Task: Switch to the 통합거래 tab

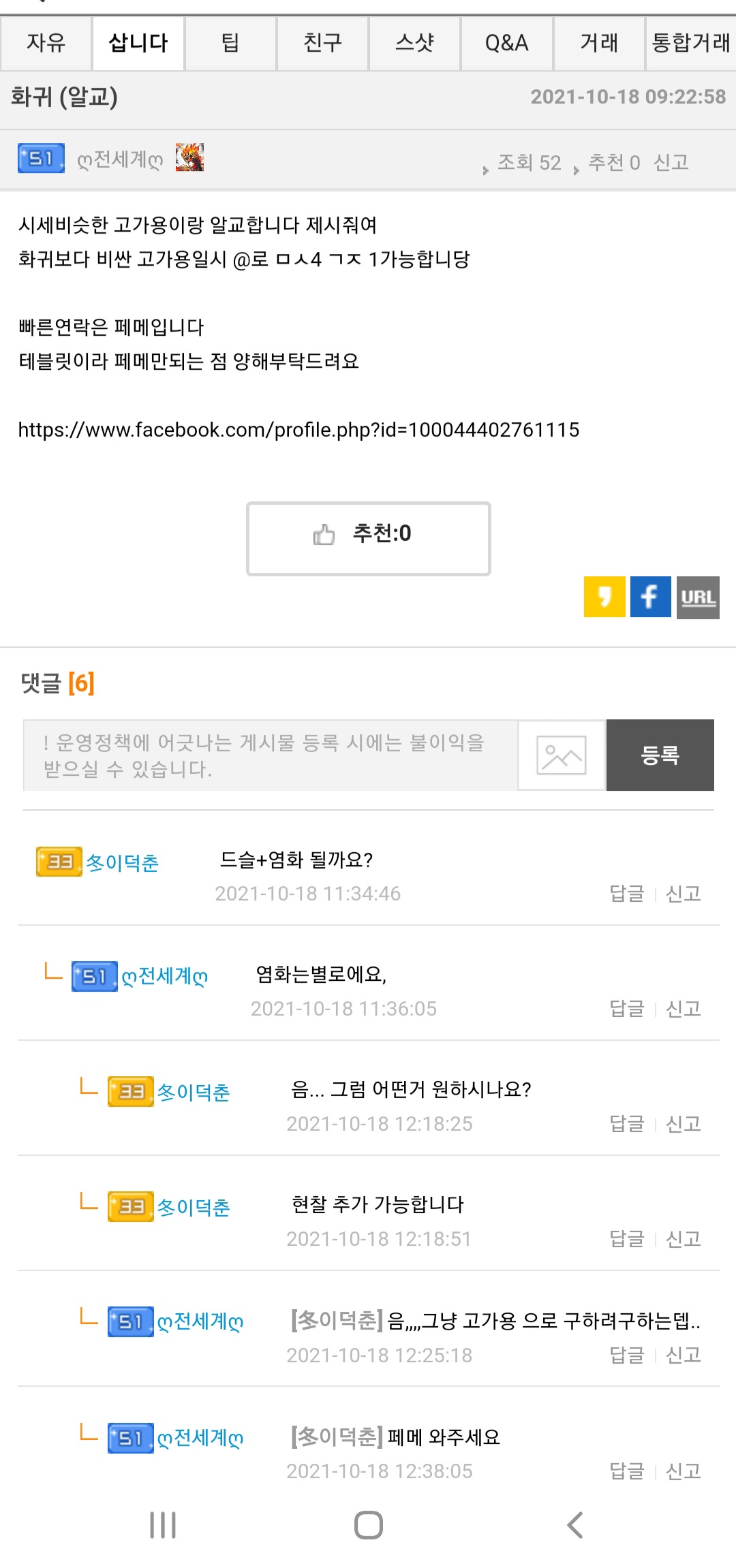Action: click(691, 43)
